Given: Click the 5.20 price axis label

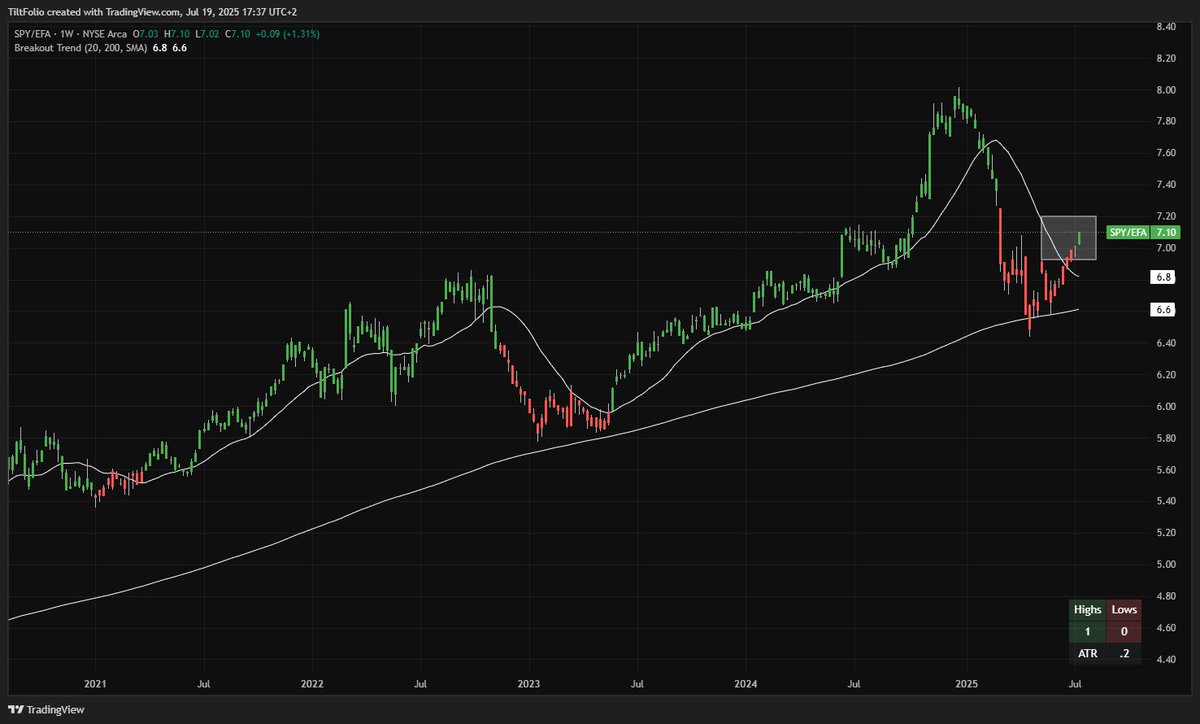Looking at the screenshot, I should click(1165, 533).
